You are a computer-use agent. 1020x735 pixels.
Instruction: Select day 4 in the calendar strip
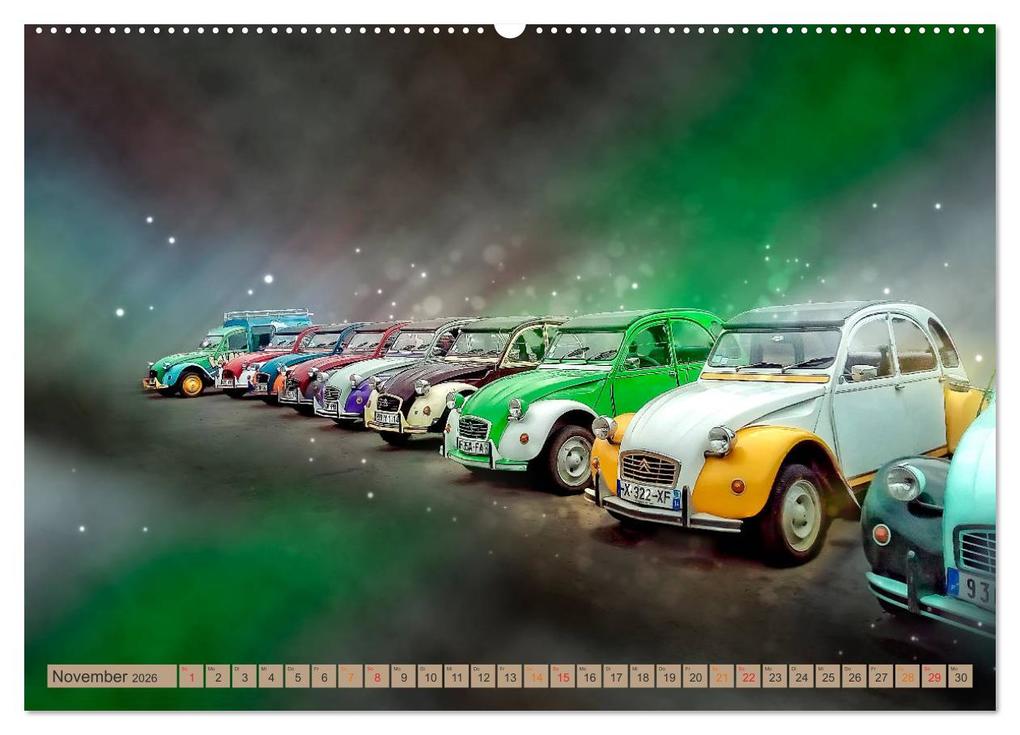[271, 676]
